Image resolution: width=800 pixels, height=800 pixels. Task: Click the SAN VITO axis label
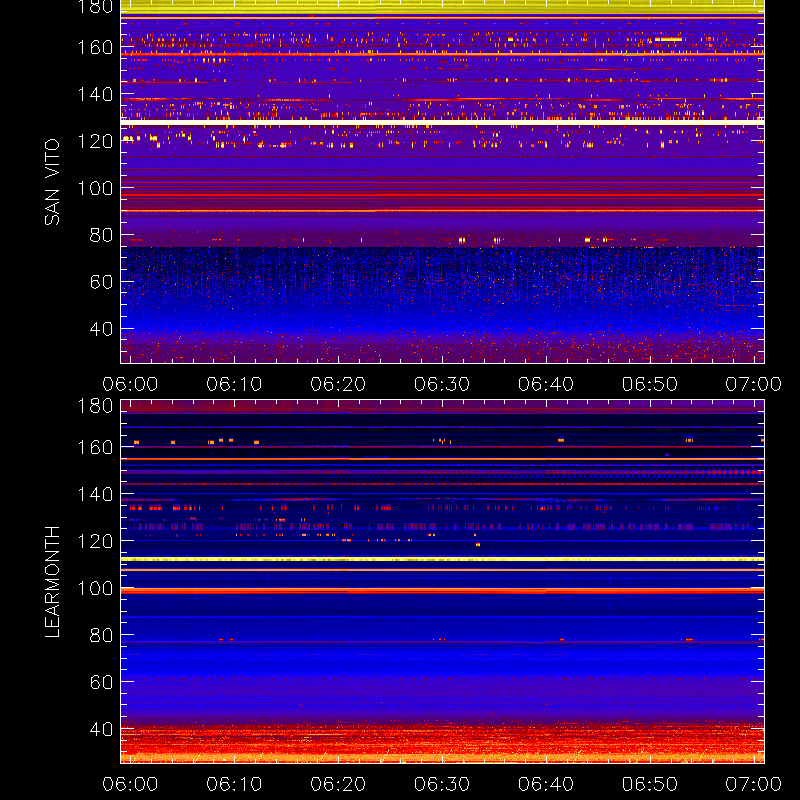pyautogui.click(x=52, y=182)
